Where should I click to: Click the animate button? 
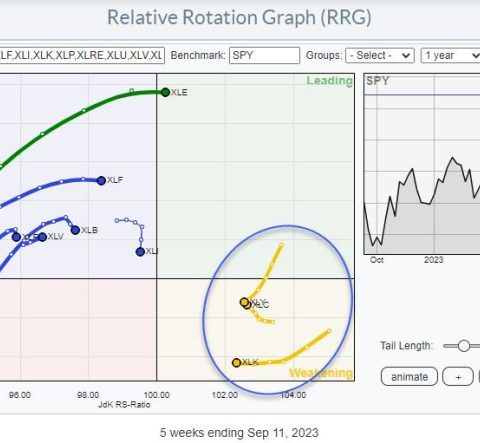[409, 377]
